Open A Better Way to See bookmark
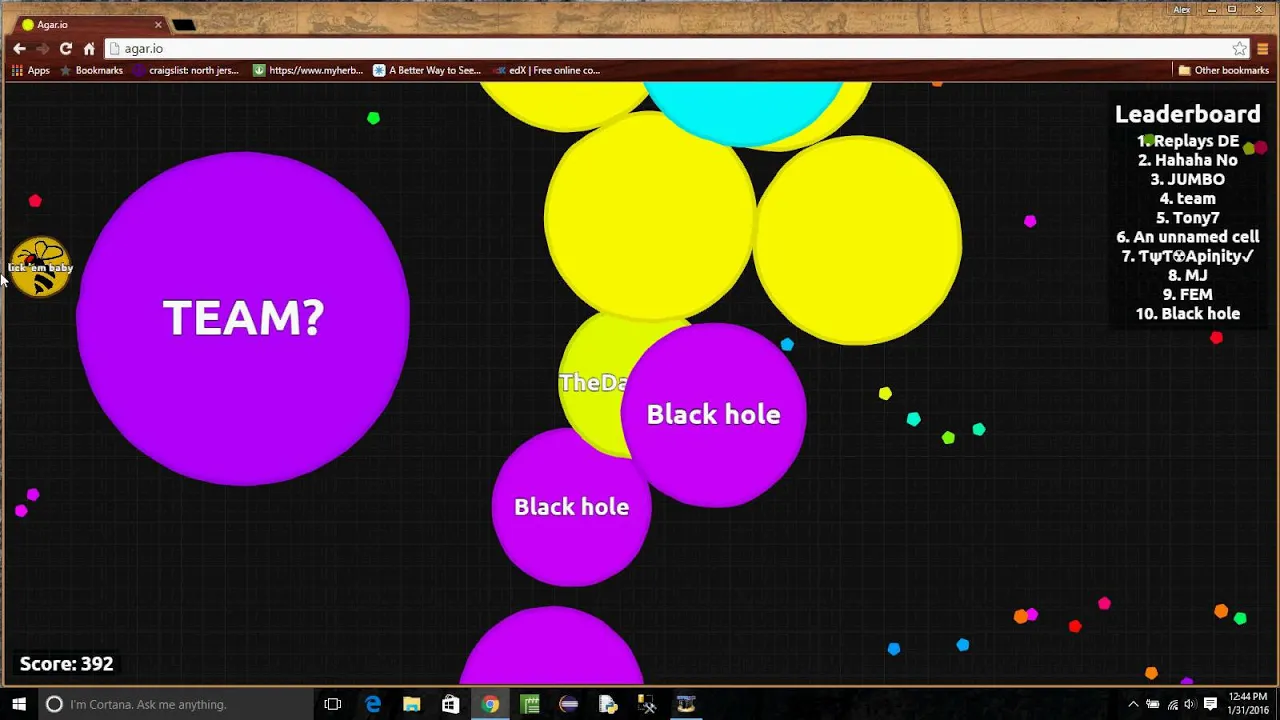Screen dimensions: 1280x720 (x=427, y=70)
